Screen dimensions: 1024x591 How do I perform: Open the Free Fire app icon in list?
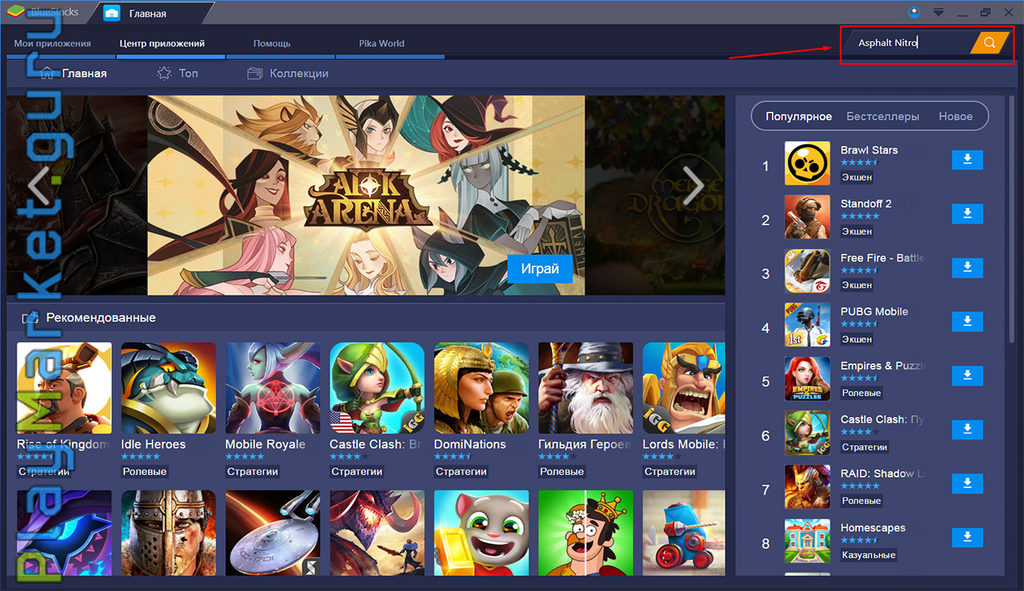click(x=807, y=270)
